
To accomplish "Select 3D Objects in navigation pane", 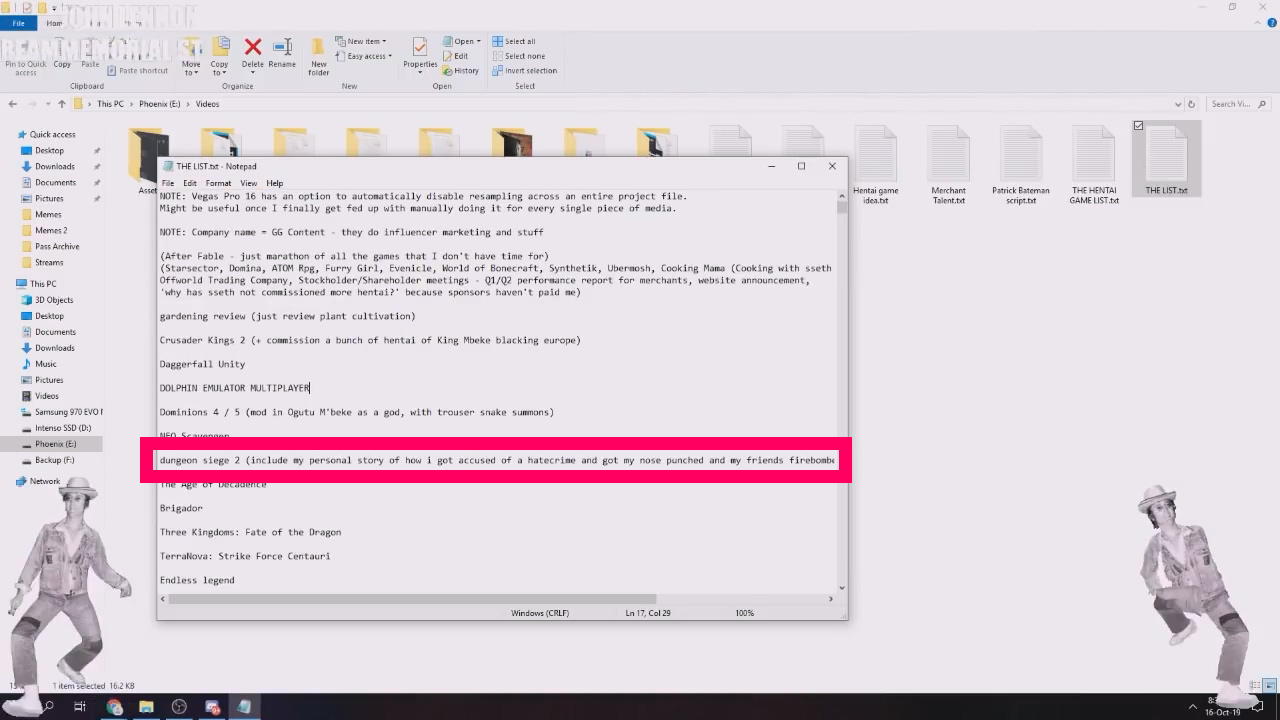I will coord(54,300).
